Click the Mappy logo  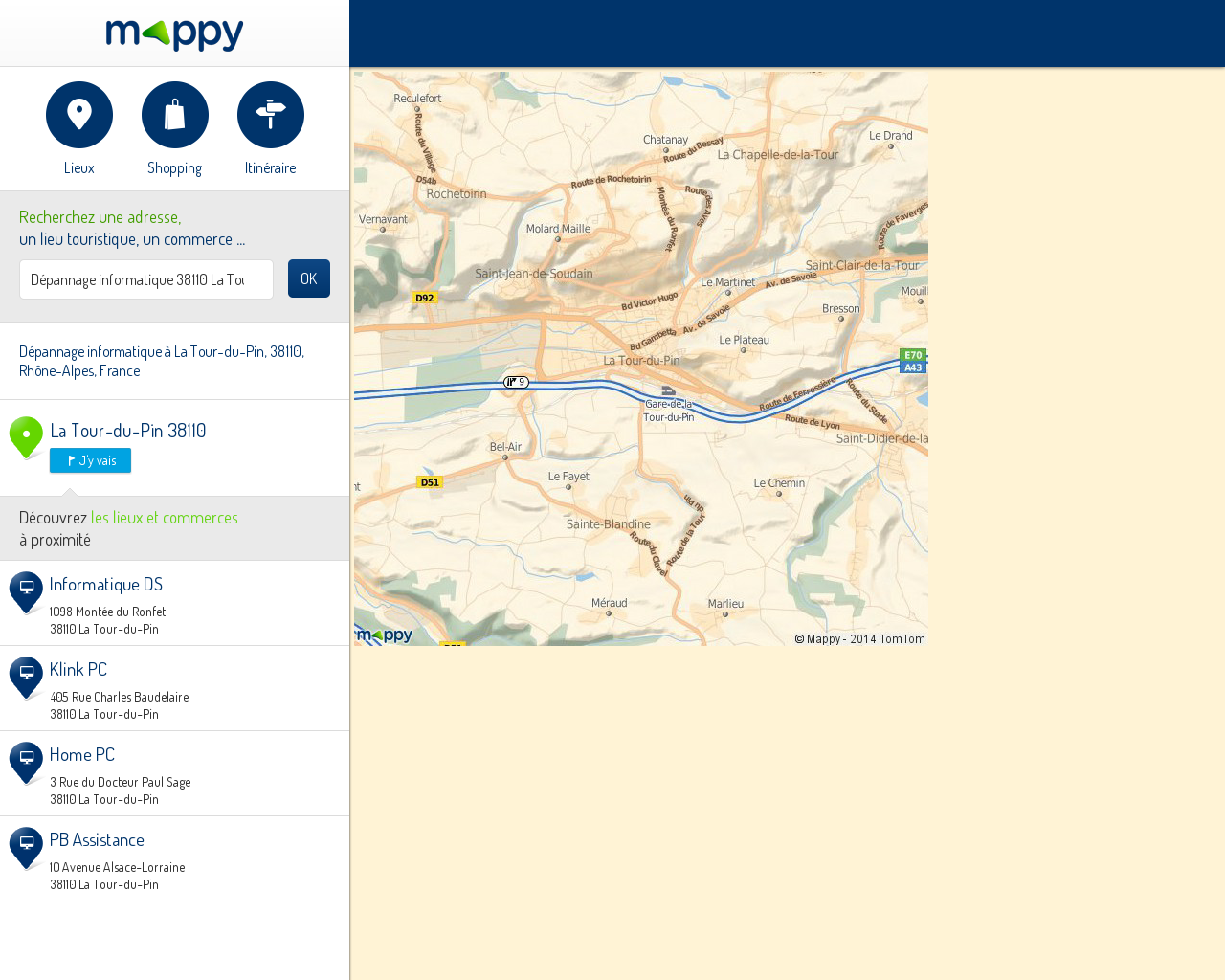click(174, 34)
